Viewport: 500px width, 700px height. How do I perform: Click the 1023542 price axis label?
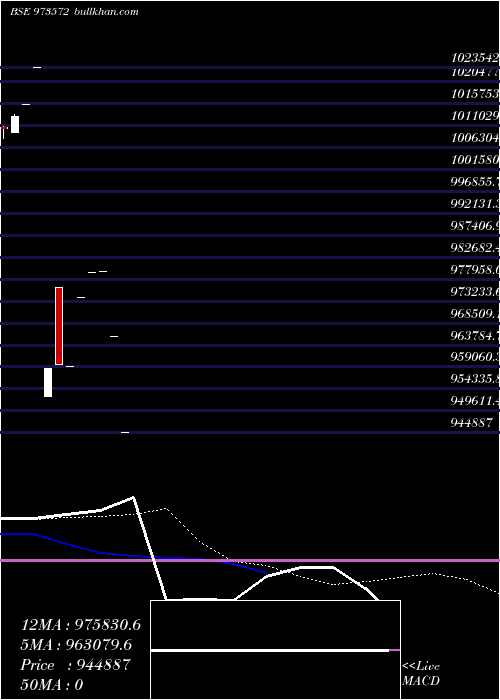tap(475, 58)
